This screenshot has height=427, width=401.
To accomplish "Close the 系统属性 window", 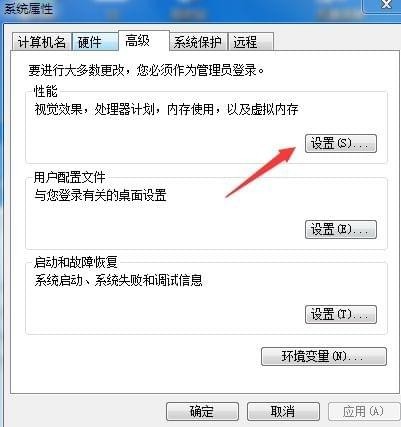I will pyautogui.click(x=383, y=6).
